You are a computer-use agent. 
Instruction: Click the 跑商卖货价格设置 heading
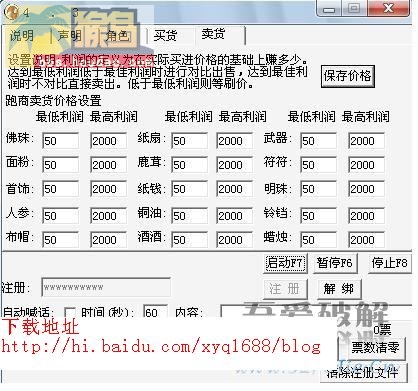click(x=53, y=100)
